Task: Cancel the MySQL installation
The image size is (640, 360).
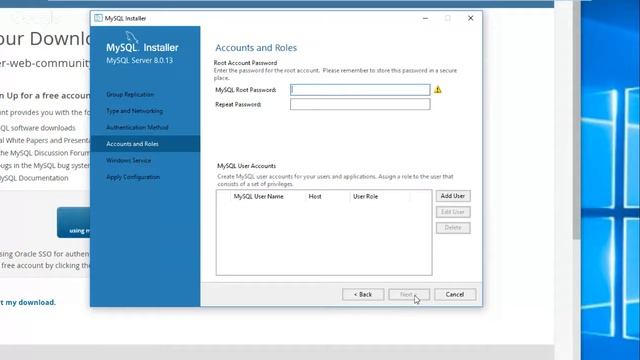Action: coord(455,294)
